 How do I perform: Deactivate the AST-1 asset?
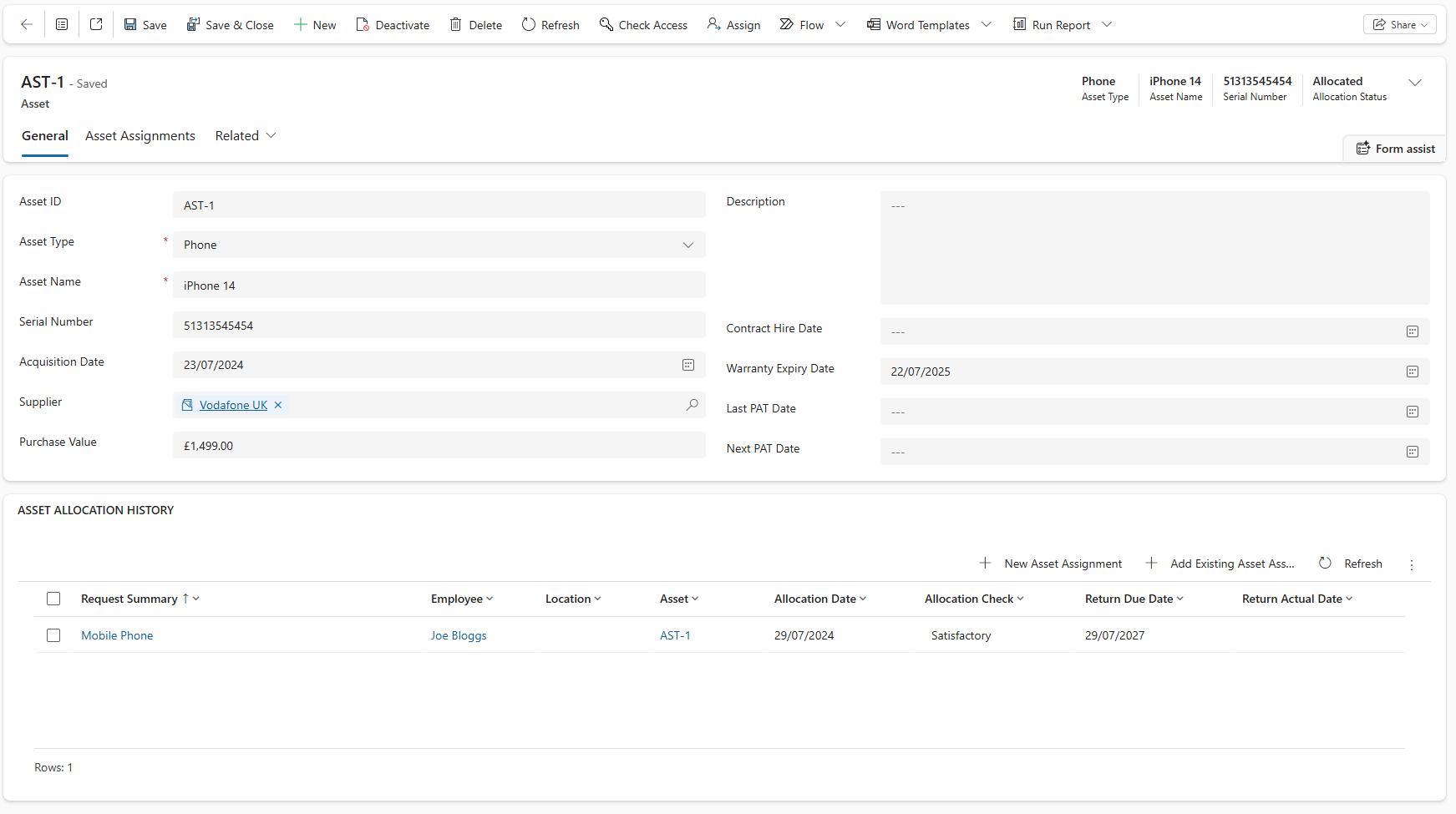[392, 24]
